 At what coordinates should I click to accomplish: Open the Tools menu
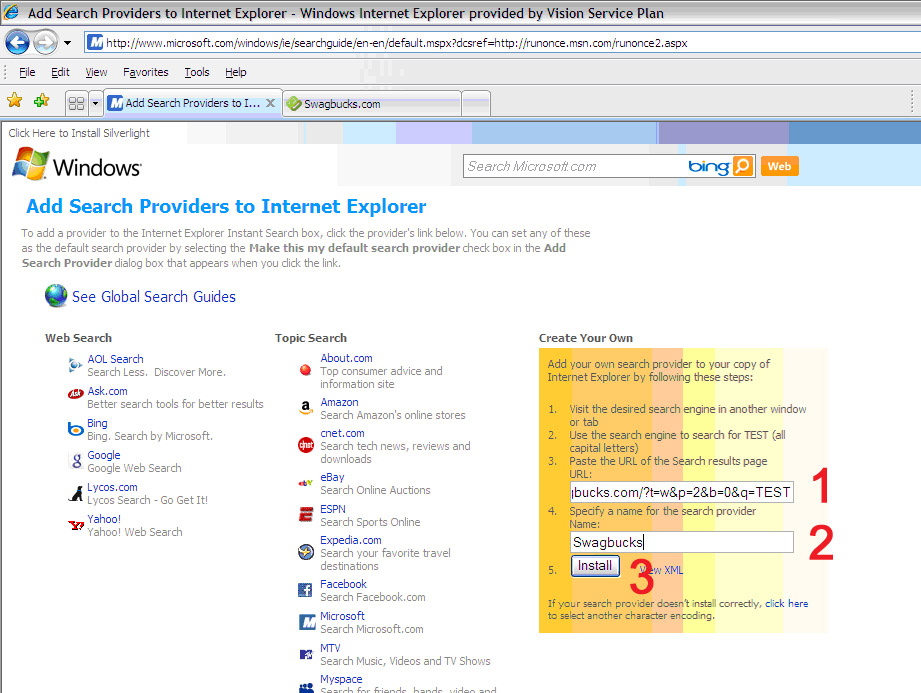(197, 72)
